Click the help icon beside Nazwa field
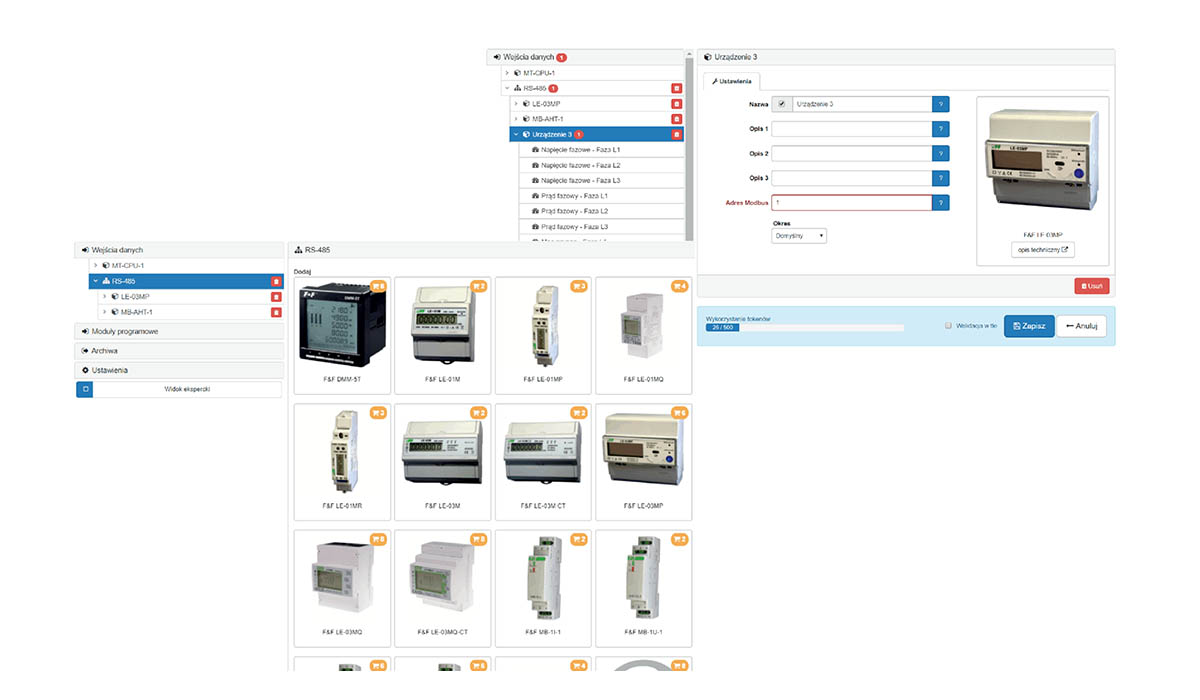 940,104
